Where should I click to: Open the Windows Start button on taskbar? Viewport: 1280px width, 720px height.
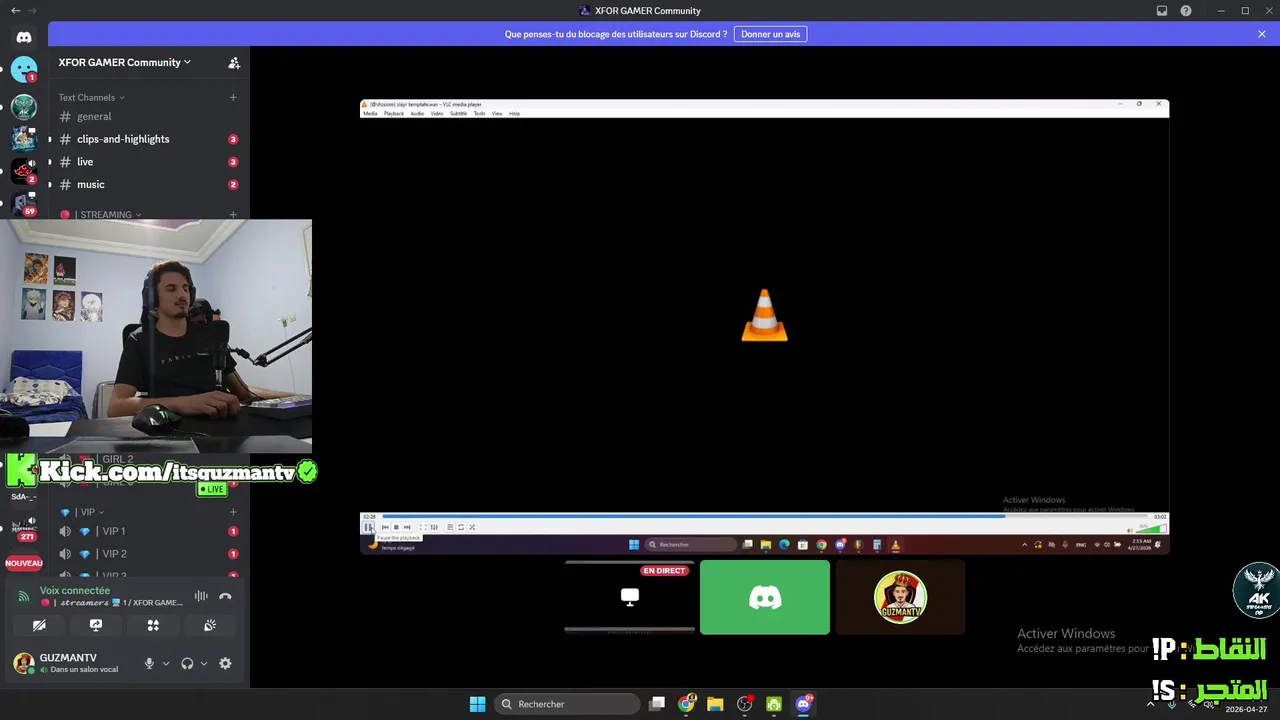(x=478, y=704)
